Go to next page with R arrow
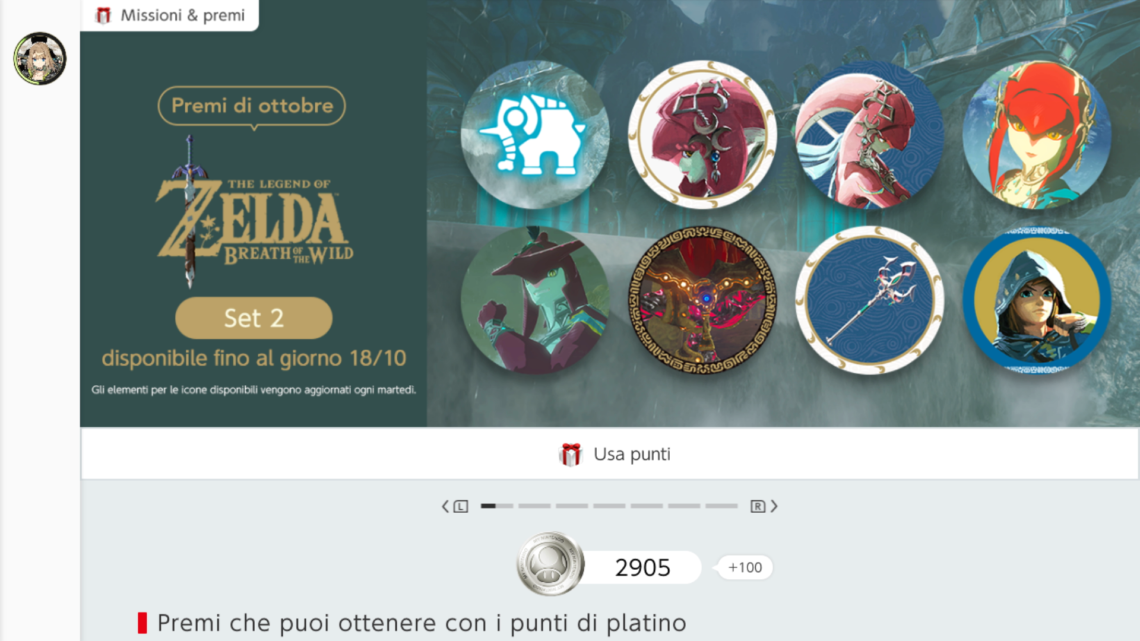 764,506
